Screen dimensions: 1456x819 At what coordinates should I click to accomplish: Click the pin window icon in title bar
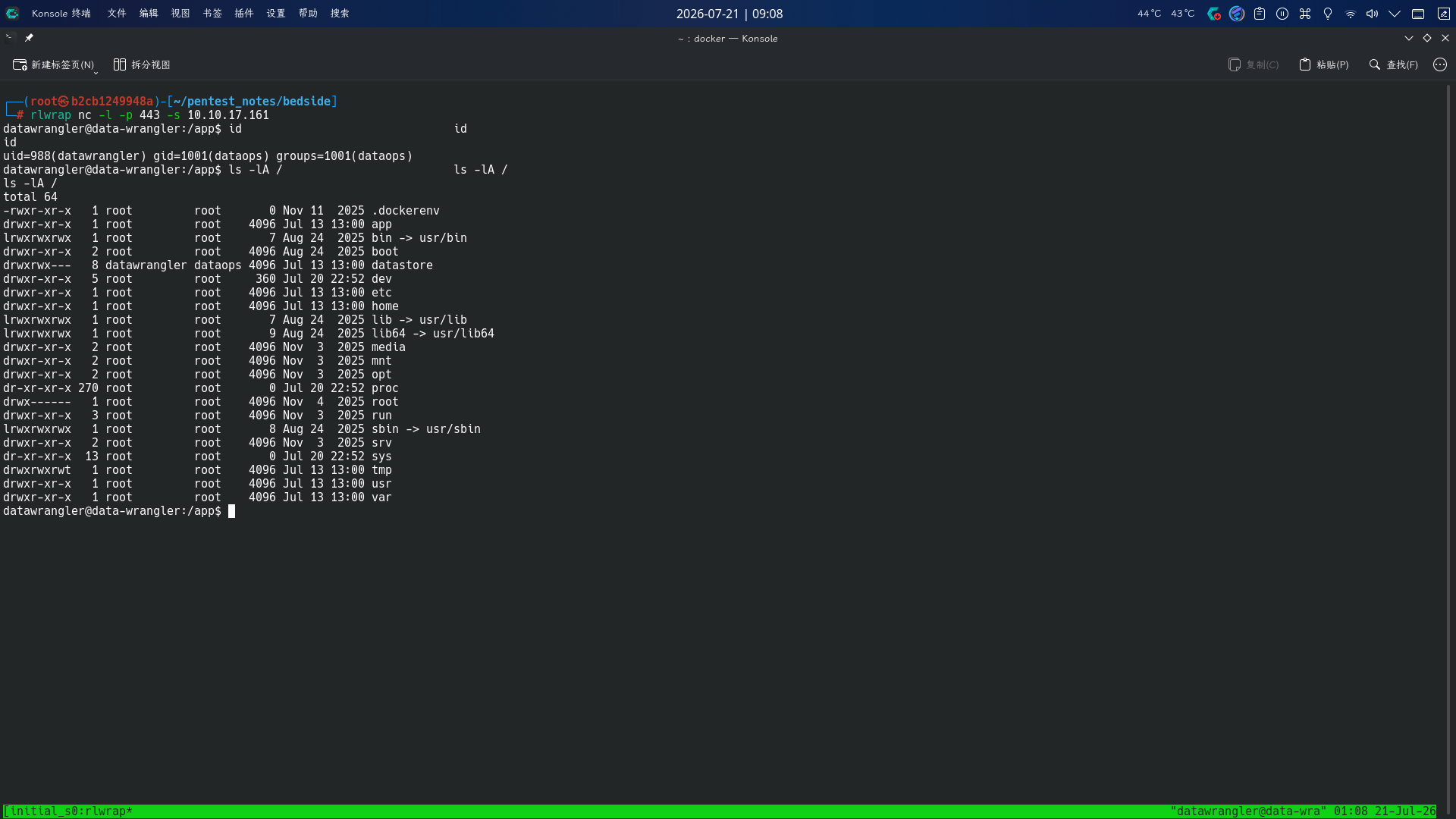(x=29, y=38)
